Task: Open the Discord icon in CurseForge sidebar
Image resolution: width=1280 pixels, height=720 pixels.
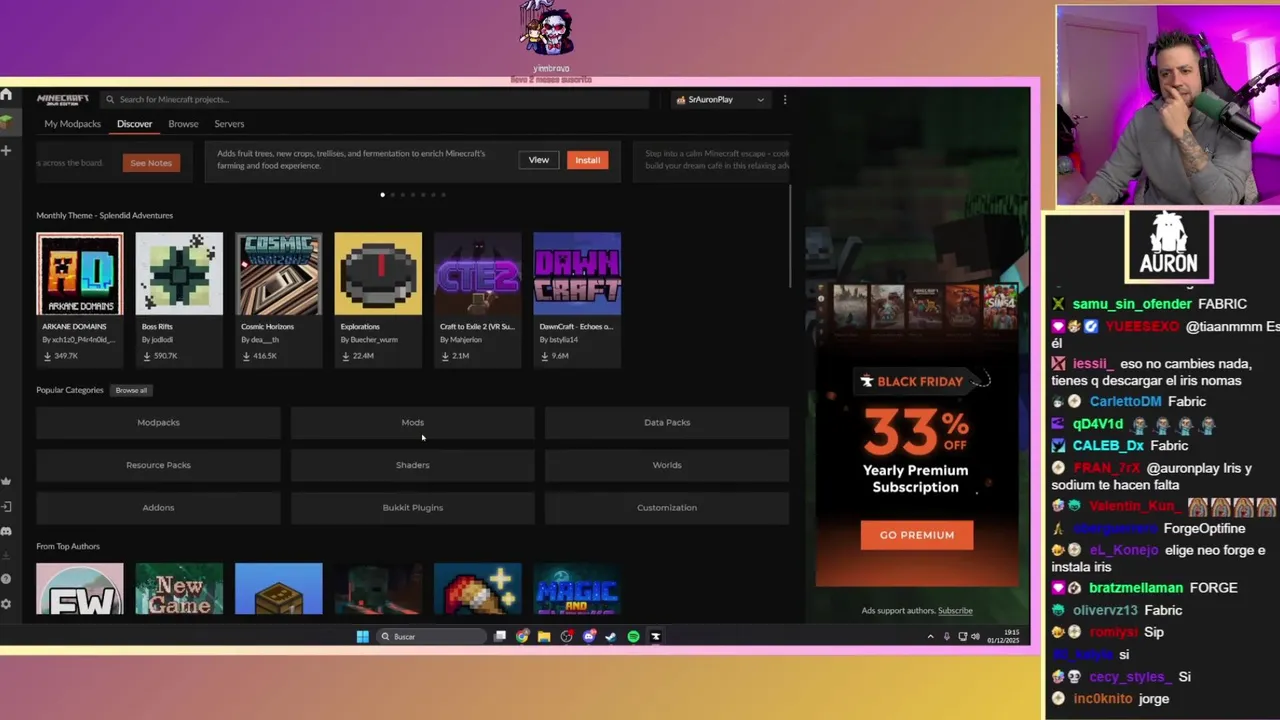Action: [6, 531]
